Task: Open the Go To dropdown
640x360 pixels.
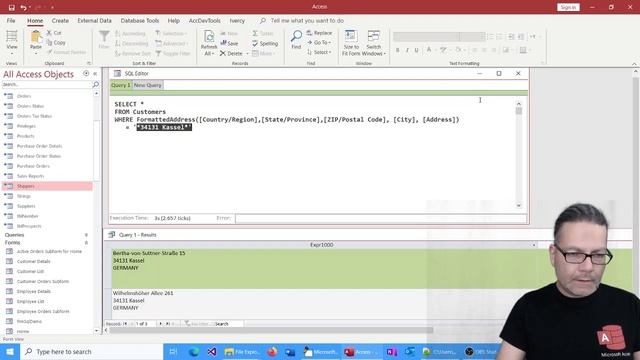Action: (x=319, y=42)
